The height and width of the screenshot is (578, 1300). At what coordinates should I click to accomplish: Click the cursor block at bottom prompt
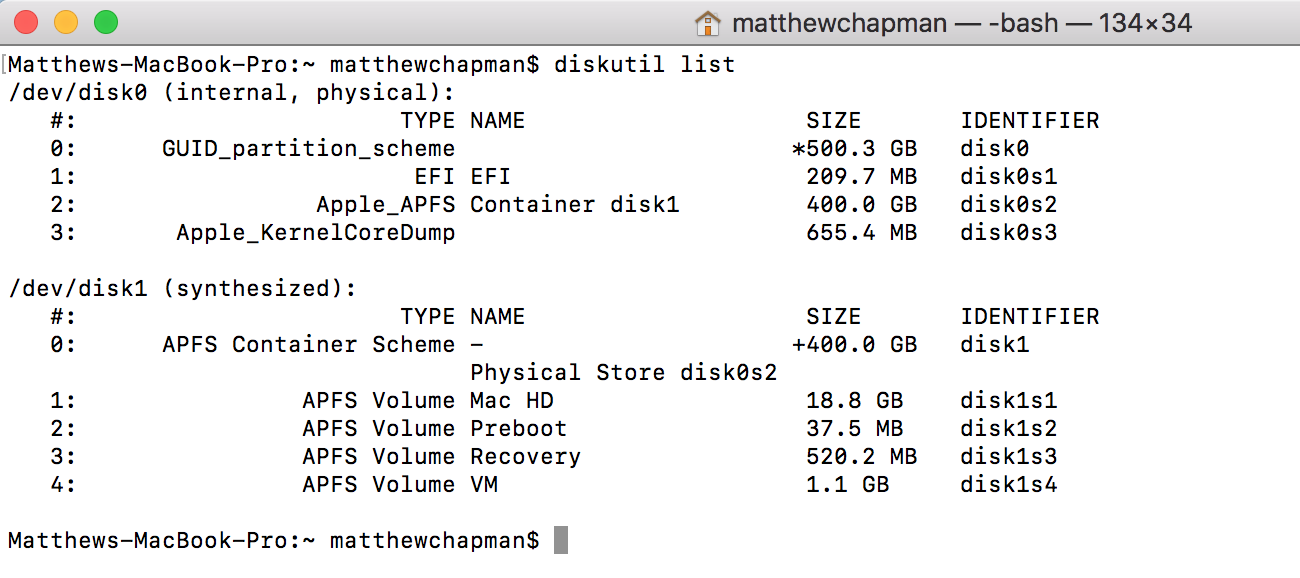[561, 540]
